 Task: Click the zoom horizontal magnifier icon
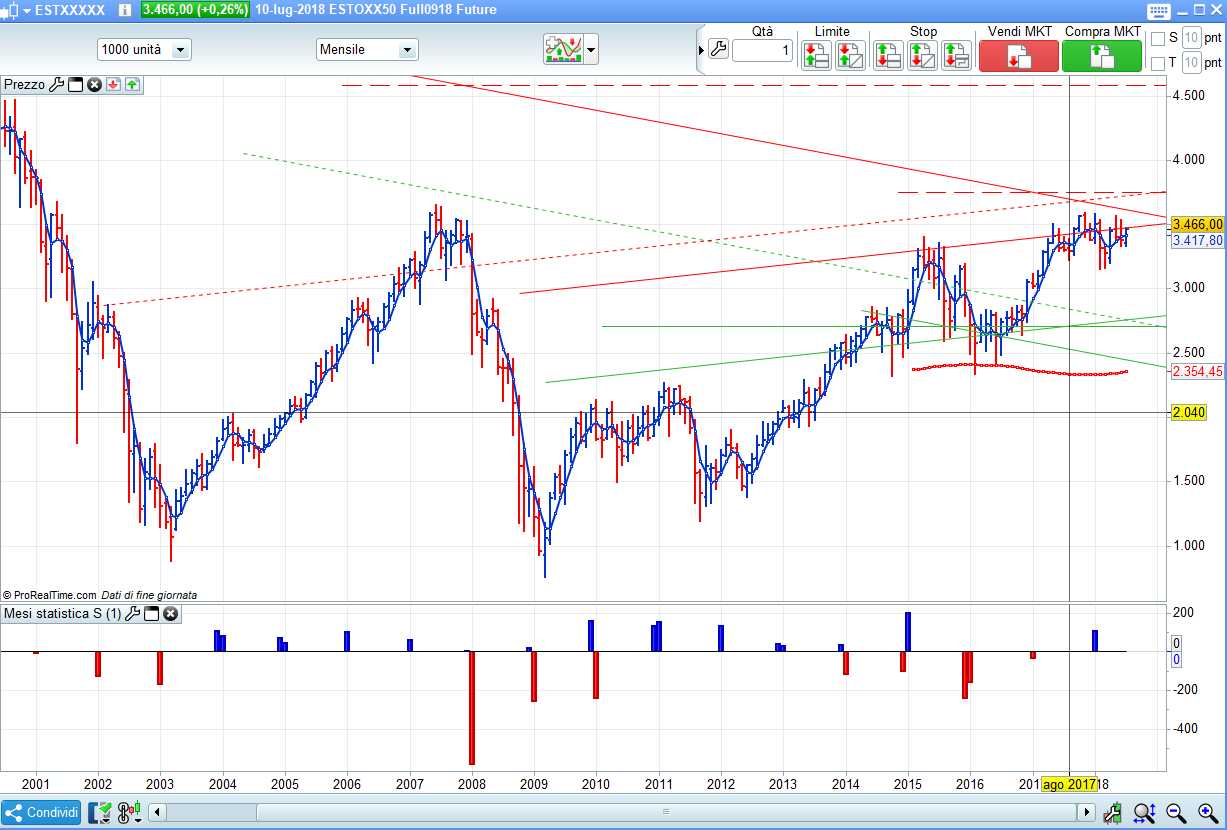coord(1145,813)
